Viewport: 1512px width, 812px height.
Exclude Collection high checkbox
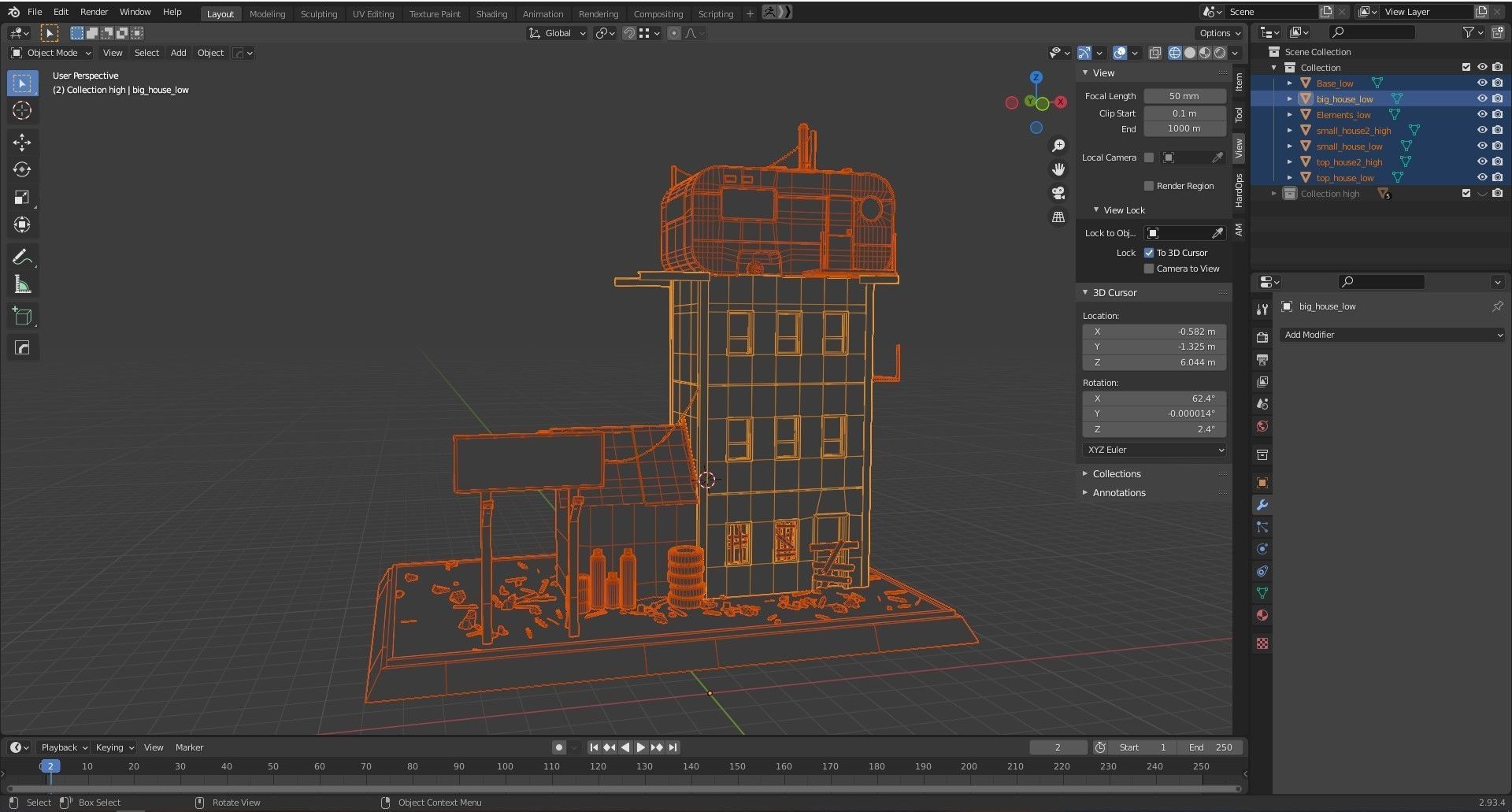pos(1466,193)
